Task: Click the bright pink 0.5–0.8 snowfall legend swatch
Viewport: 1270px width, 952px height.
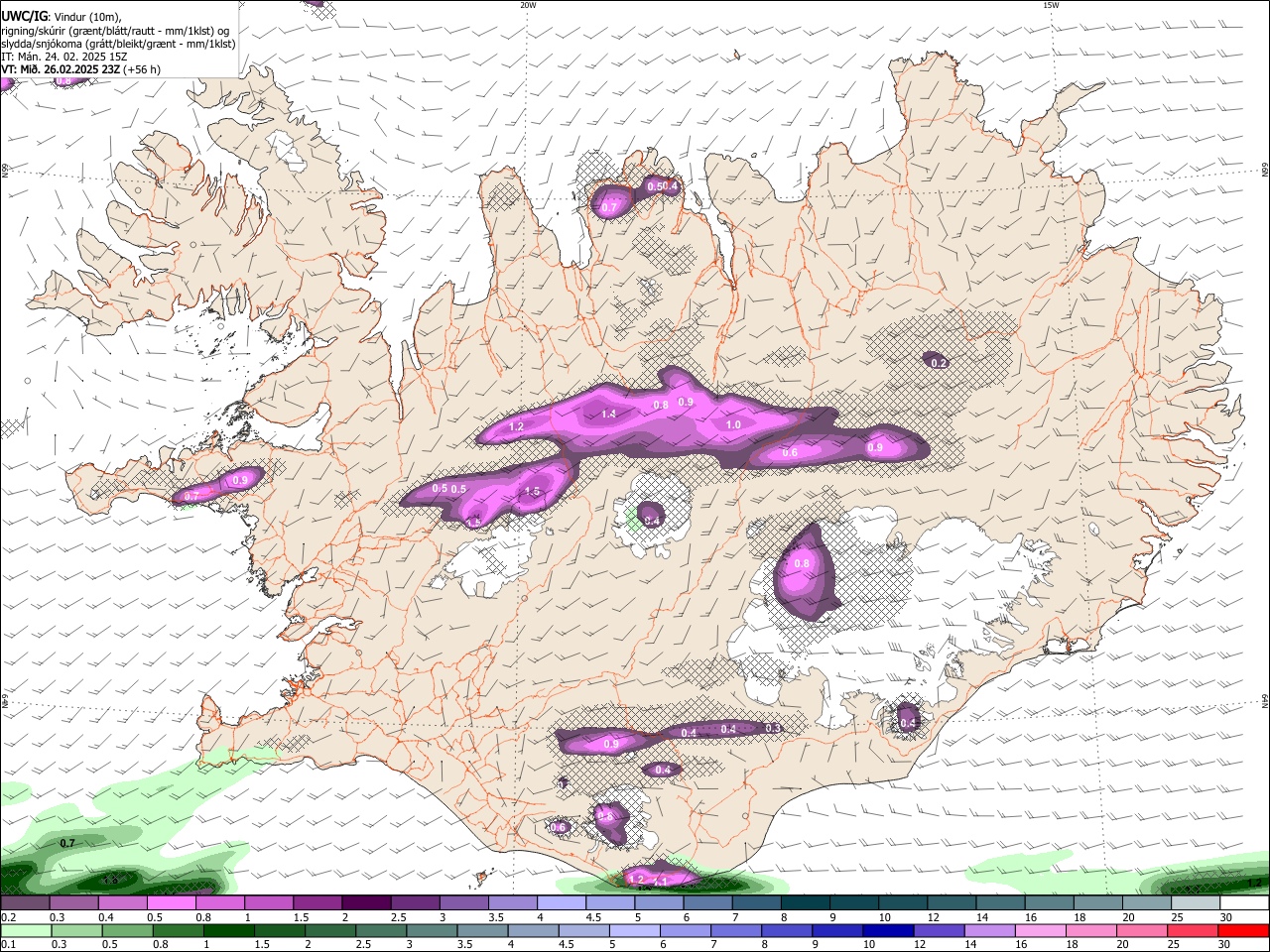Action: point(171,902)
